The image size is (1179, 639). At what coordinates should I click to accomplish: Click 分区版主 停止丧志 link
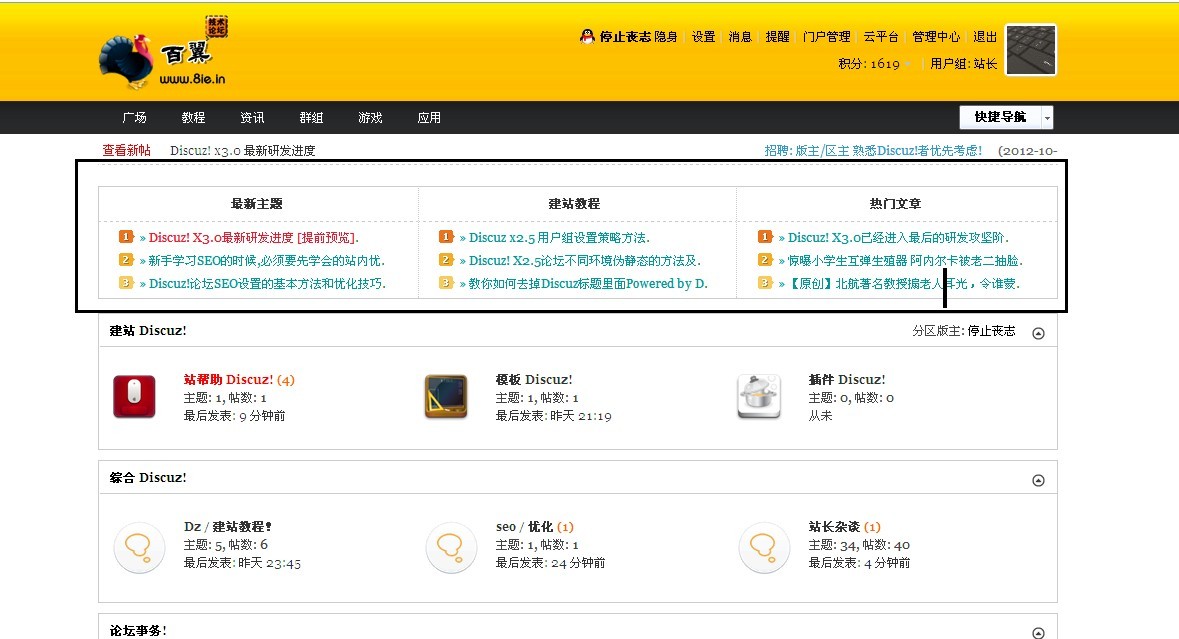click(991, 331)
